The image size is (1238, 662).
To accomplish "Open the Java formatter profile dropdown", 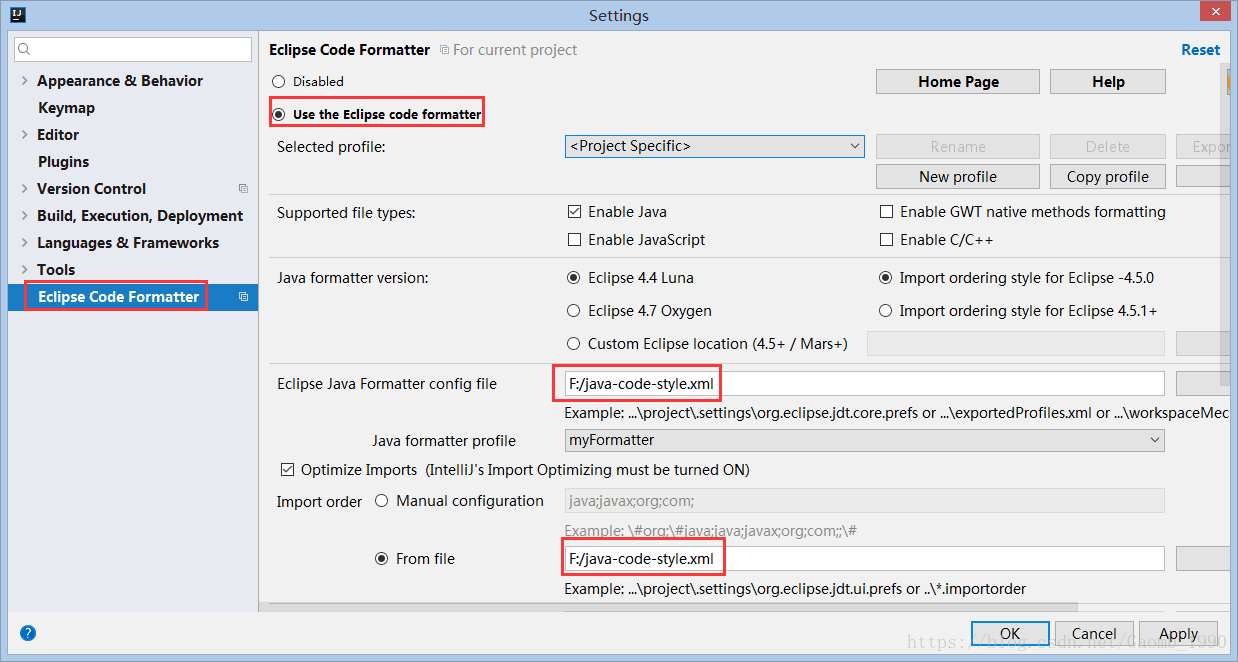I will tap(864, 440).
